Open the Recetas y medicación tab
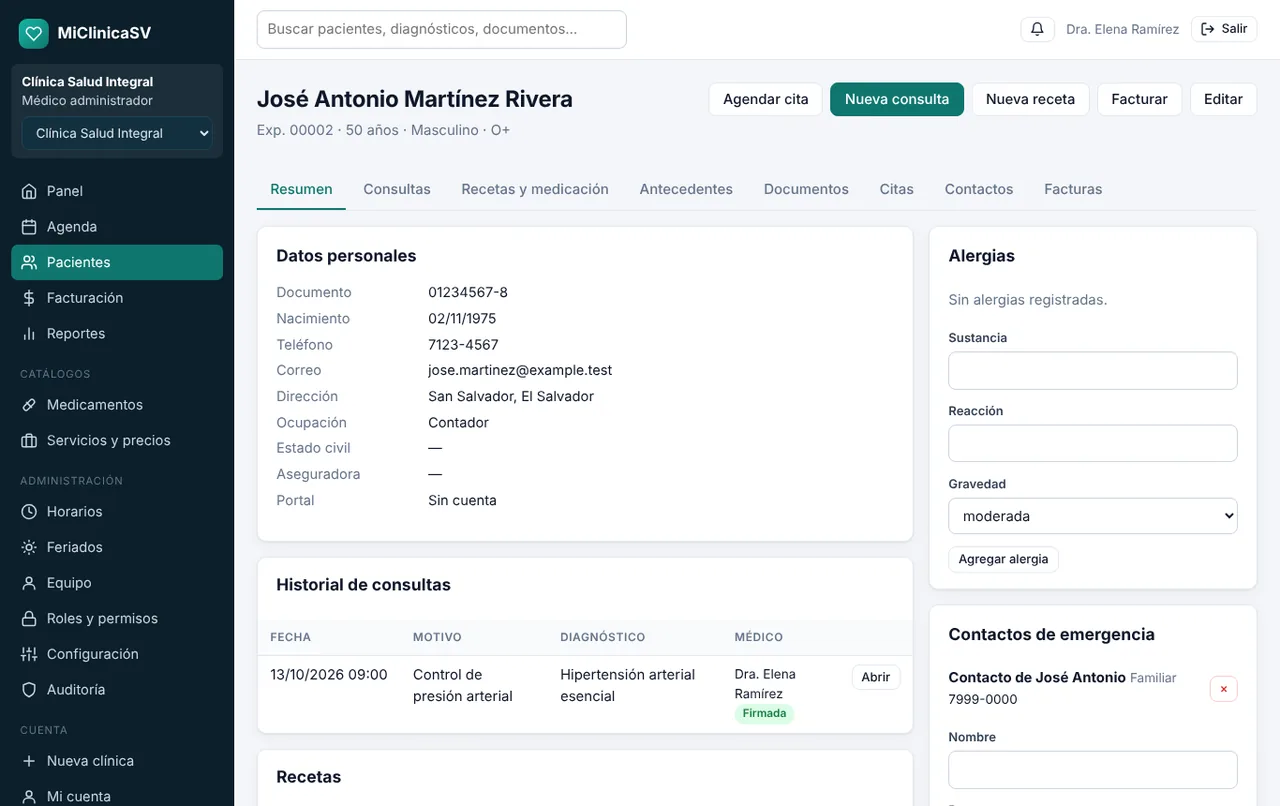 pos(535,189)
